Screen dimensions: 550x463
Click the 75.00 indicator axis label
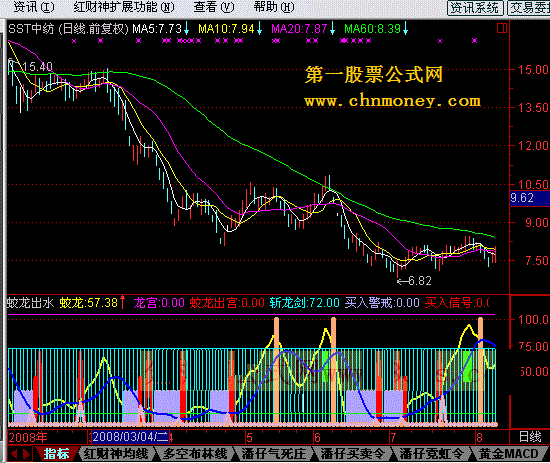pos(533,346)
